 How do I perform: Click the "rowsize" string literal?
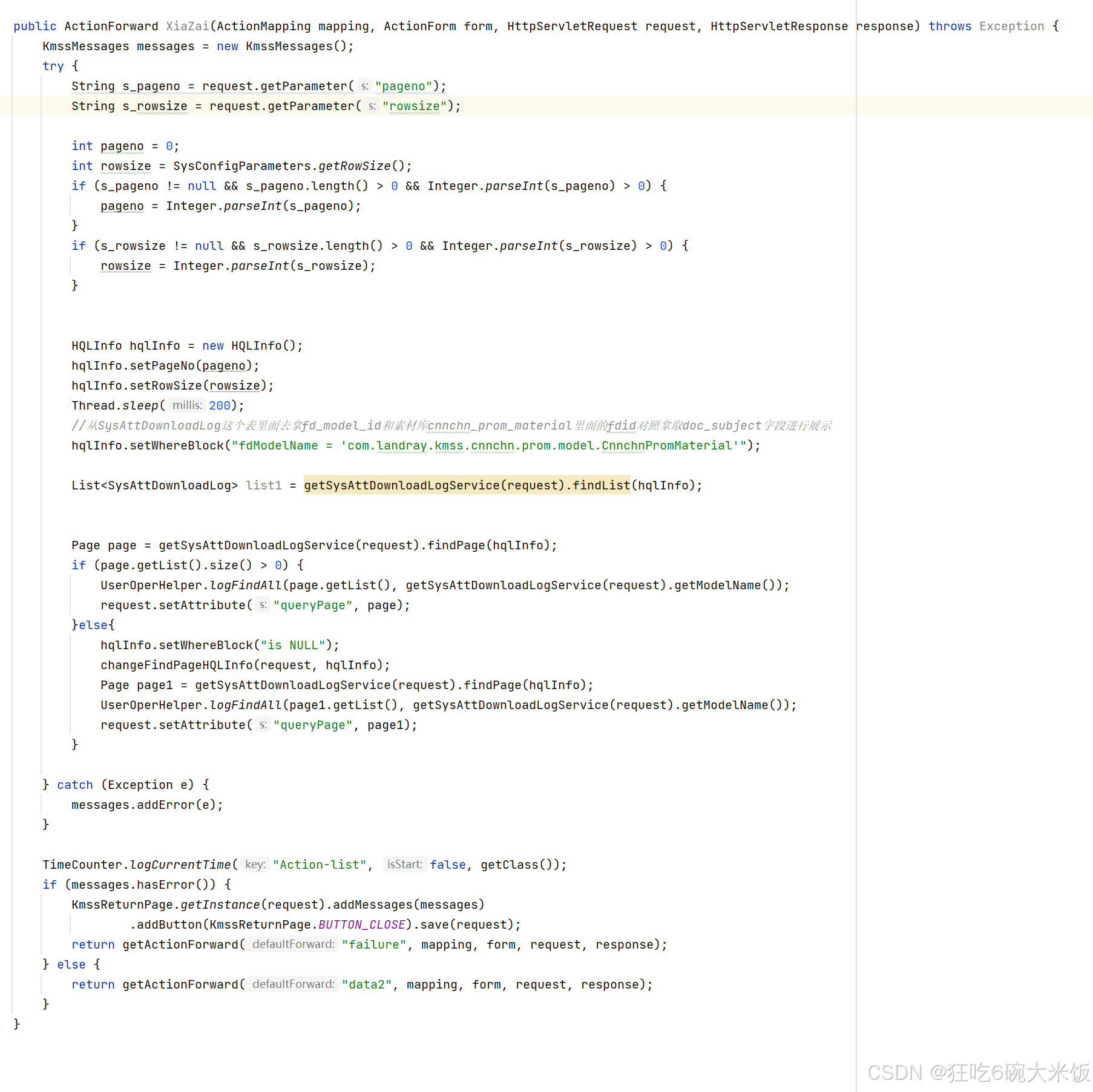(x=415, y=106)
